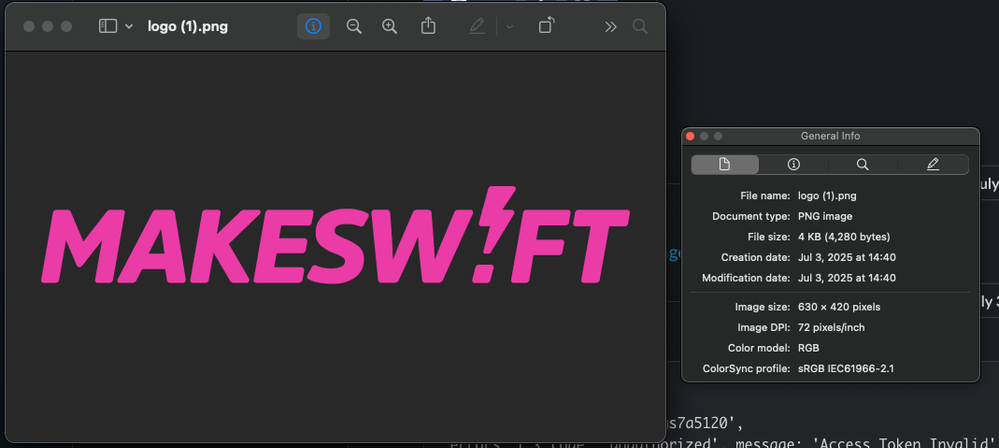The width and height of the screenshot is (999, 448).
Task: Select the sRGB IEC61966-2.1 profile value
Action: click(x=845, y=368)
